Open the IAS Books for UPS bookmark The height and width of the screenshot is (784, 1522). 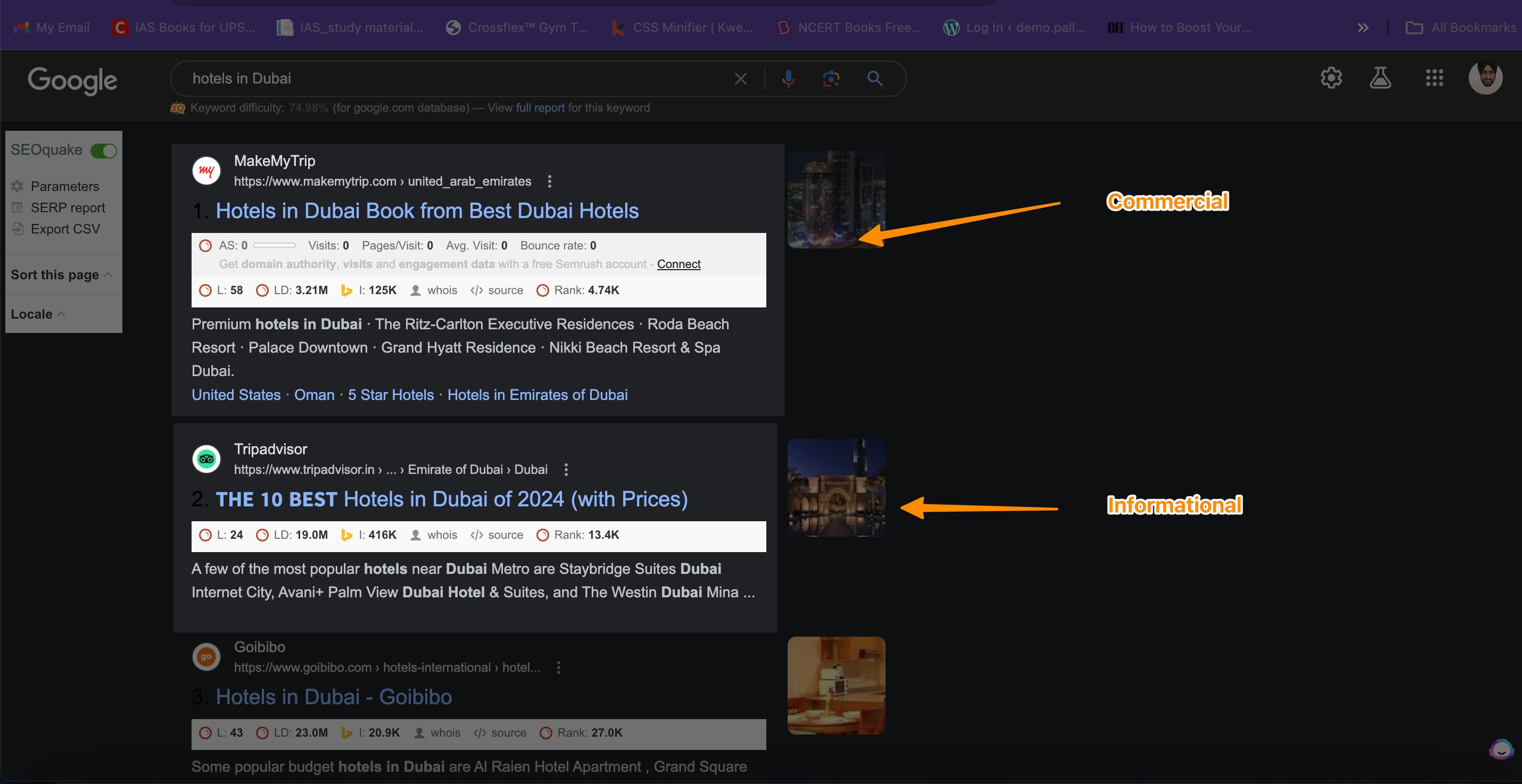pos(184,27)
